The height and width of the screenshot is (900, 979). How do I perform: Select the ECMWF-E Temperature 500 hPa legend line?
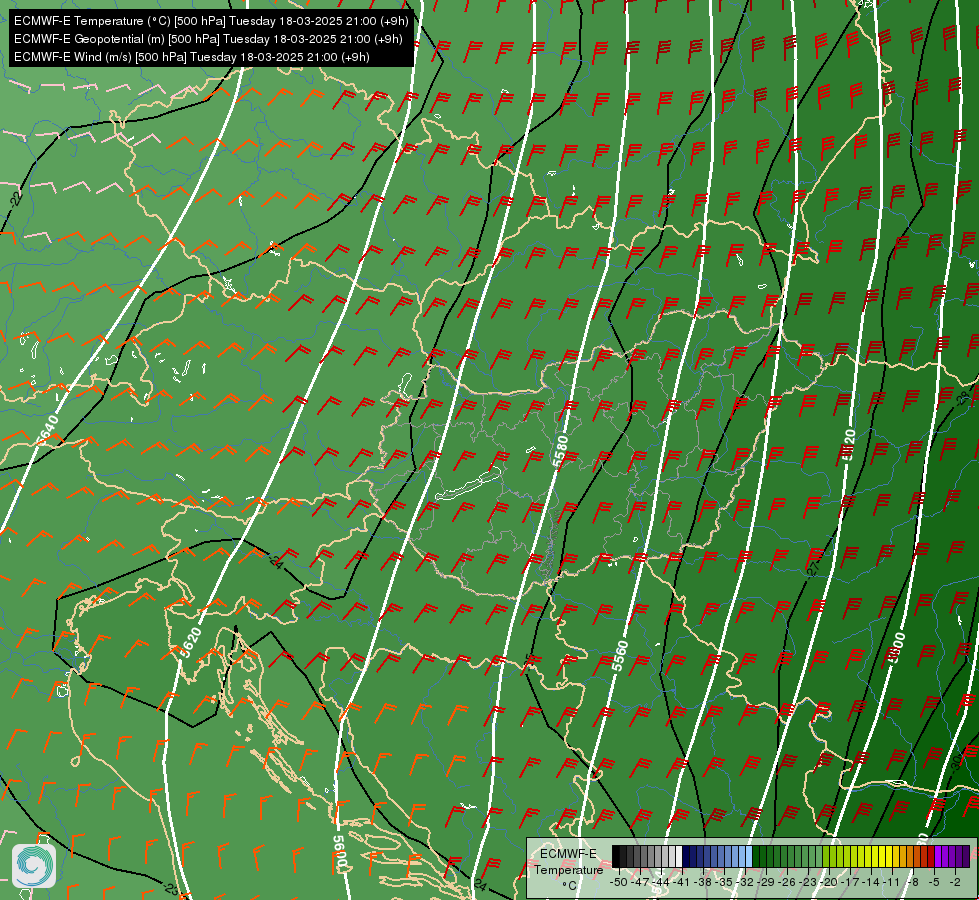point(211,21)
